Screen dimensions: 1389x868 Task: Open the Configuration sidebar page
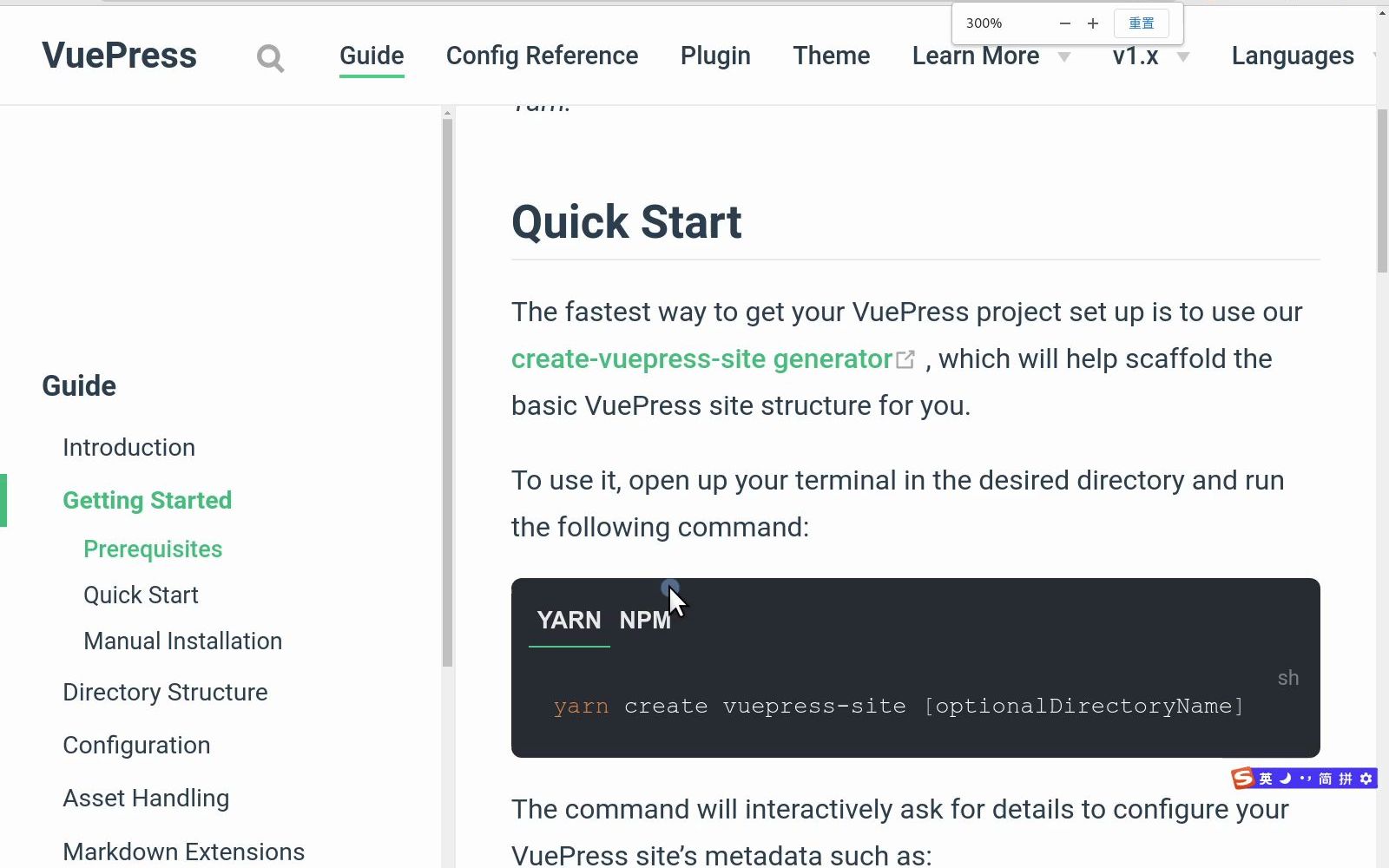click(x=136, y=745)
